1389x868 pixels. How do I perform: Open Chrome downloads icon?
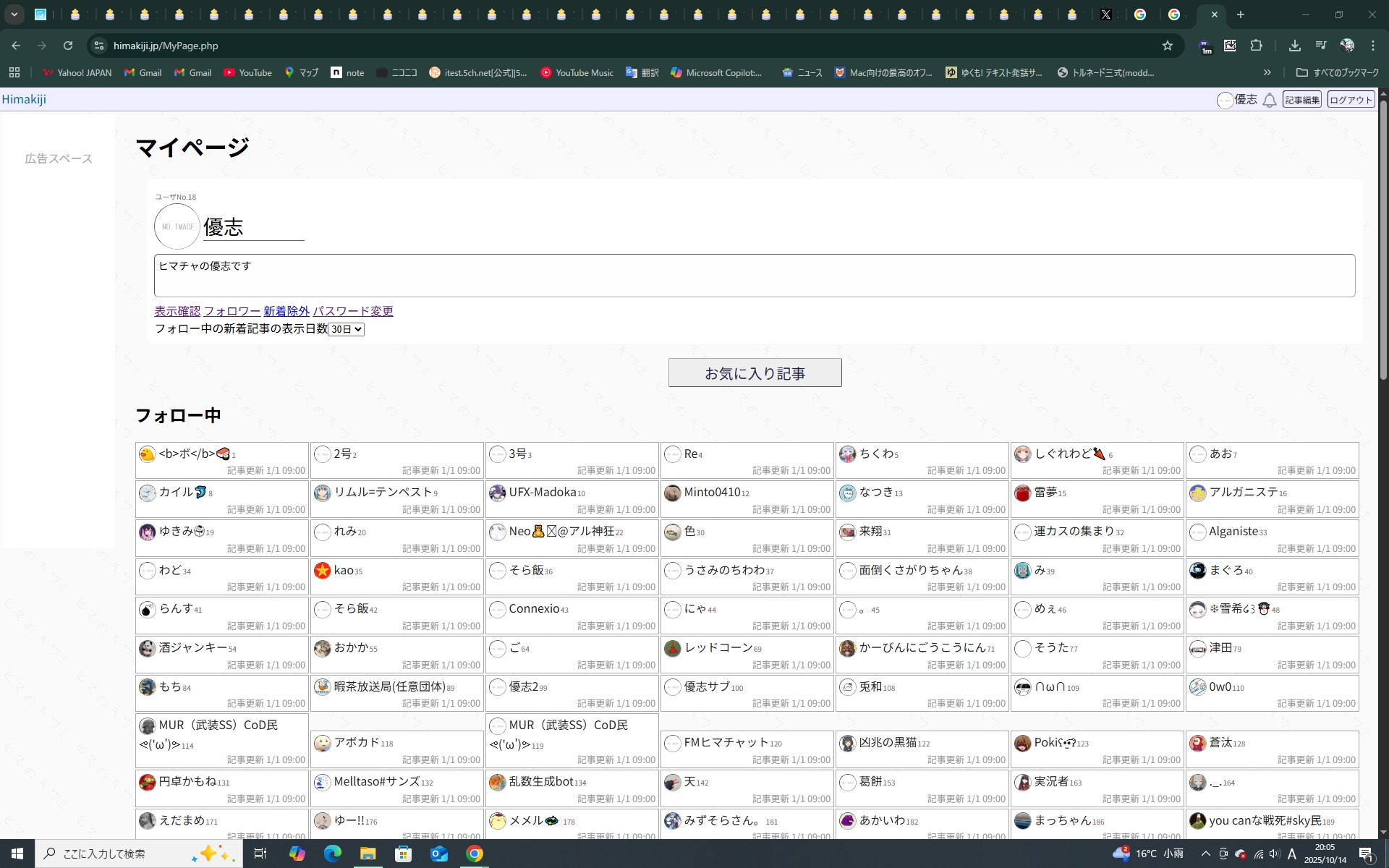[x=1294, y=46]
